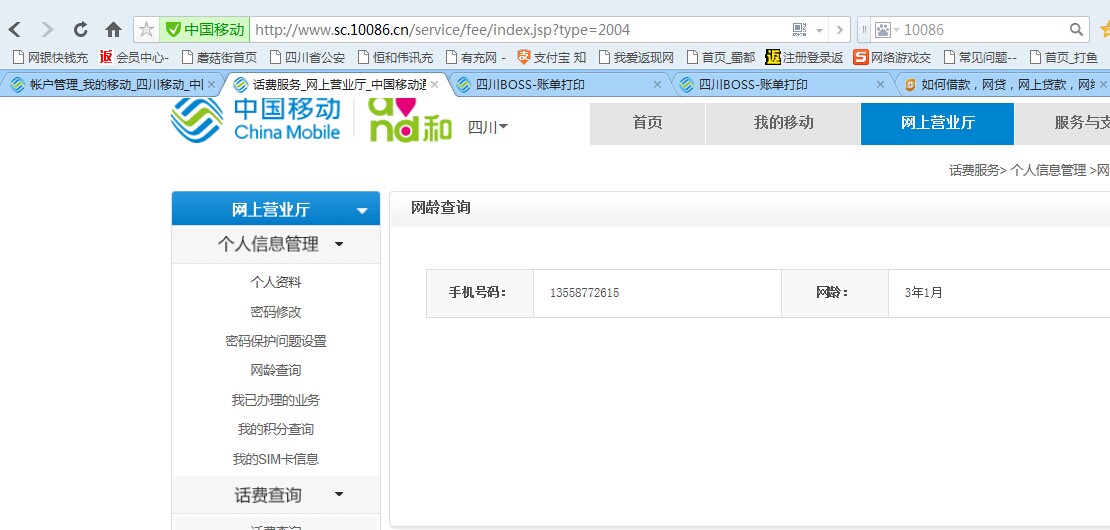Open 密码保护问题设置 in the sidebar
Viewport: 1110px width, 530px height.
[275, 342]
